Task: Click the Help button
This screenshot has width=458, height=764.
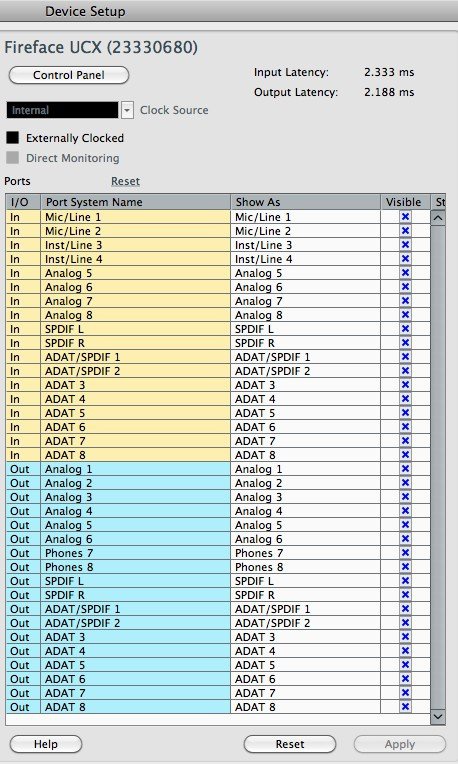Action: [46, 744]
